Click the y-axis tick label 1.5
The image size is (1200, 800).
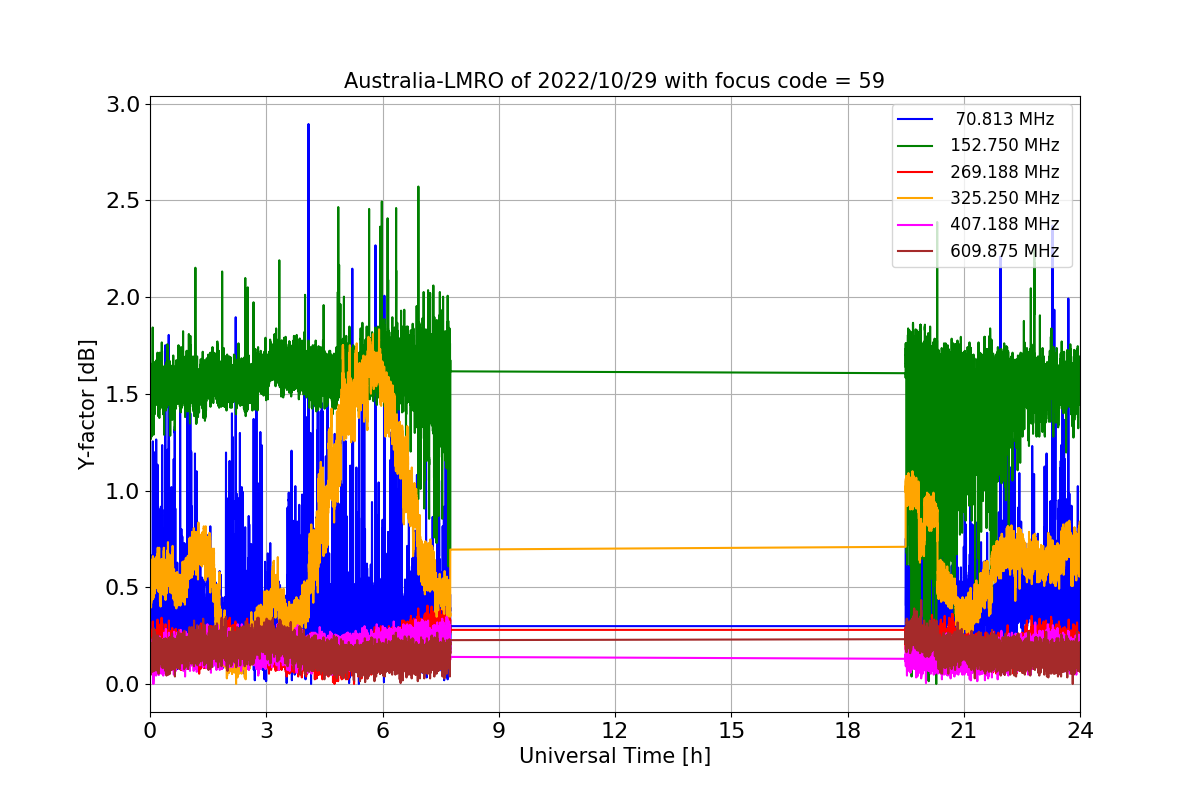pos(124,394)
